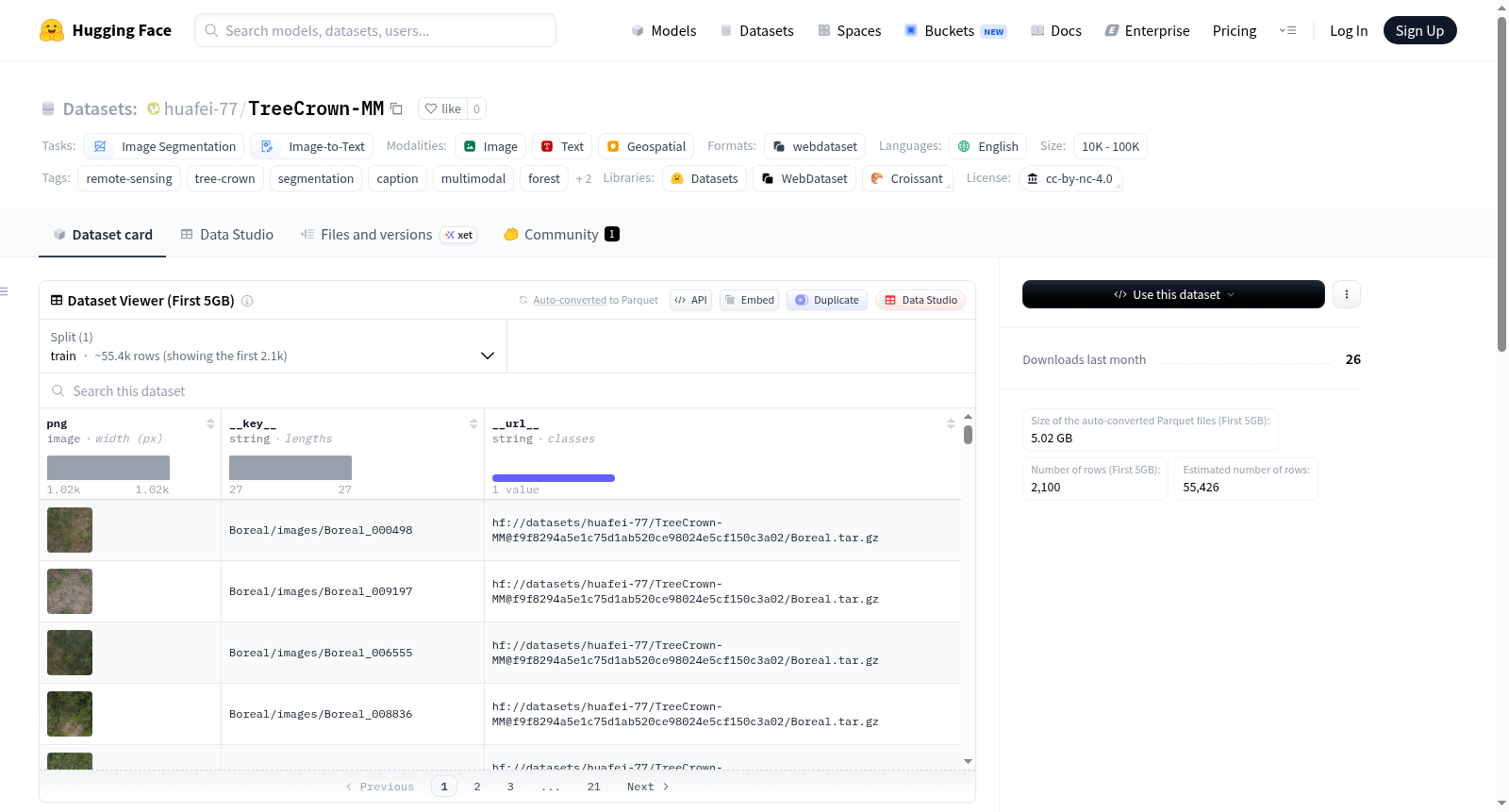Click the left sidebar collapse icon
Image resolution: width=1509 pixels, height=812 pixels.
(x=4, y=291)
